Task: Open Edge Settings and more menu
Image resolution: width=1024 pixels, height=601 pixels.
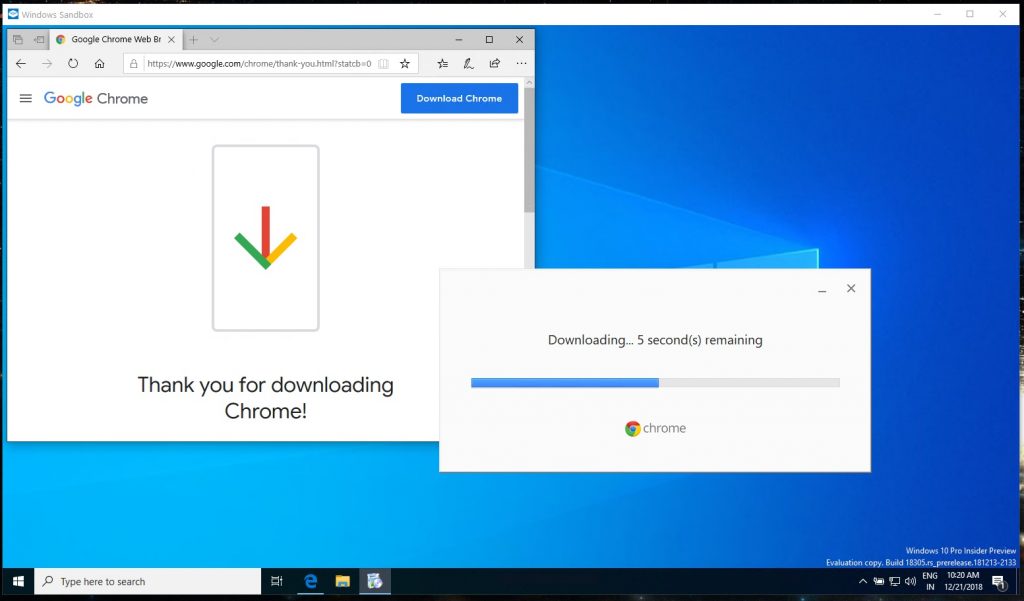Action: [x=521, y=63]
